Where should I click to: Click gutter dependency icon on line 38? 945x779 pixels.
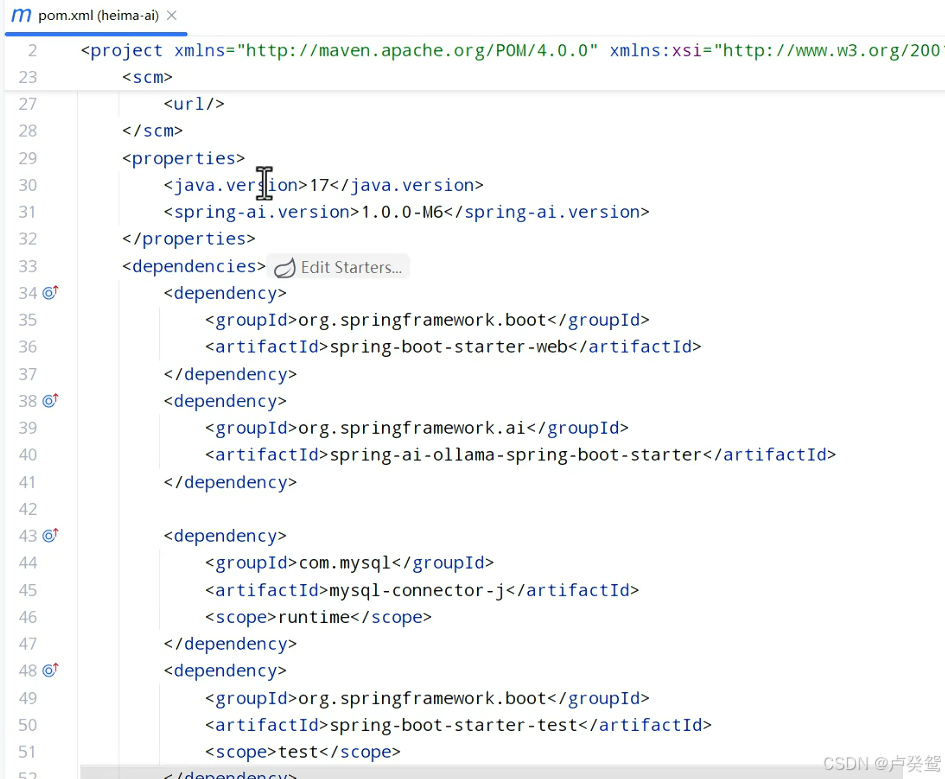51,400
